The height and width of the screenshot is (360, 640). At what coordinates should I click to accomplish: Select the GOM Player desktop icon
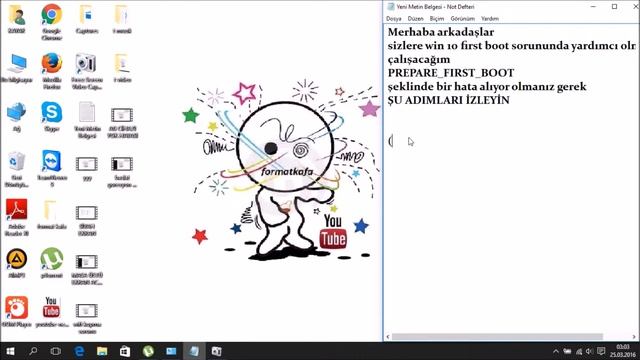(16, 313)
